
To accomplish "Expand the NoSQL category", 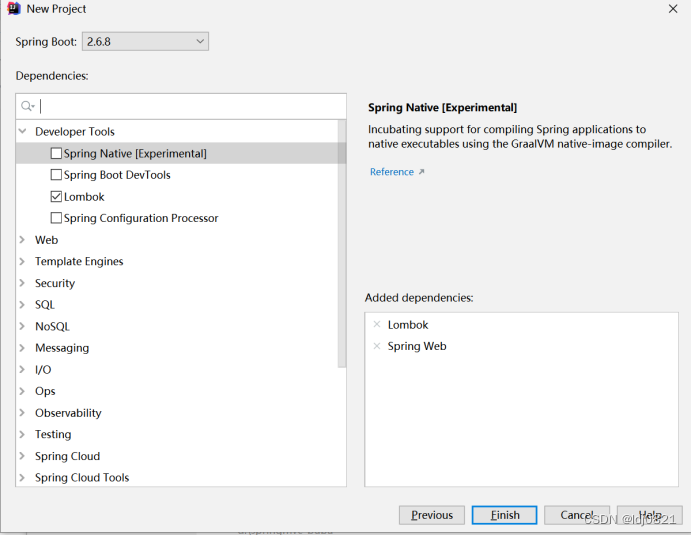I will (x=23, y=326).
